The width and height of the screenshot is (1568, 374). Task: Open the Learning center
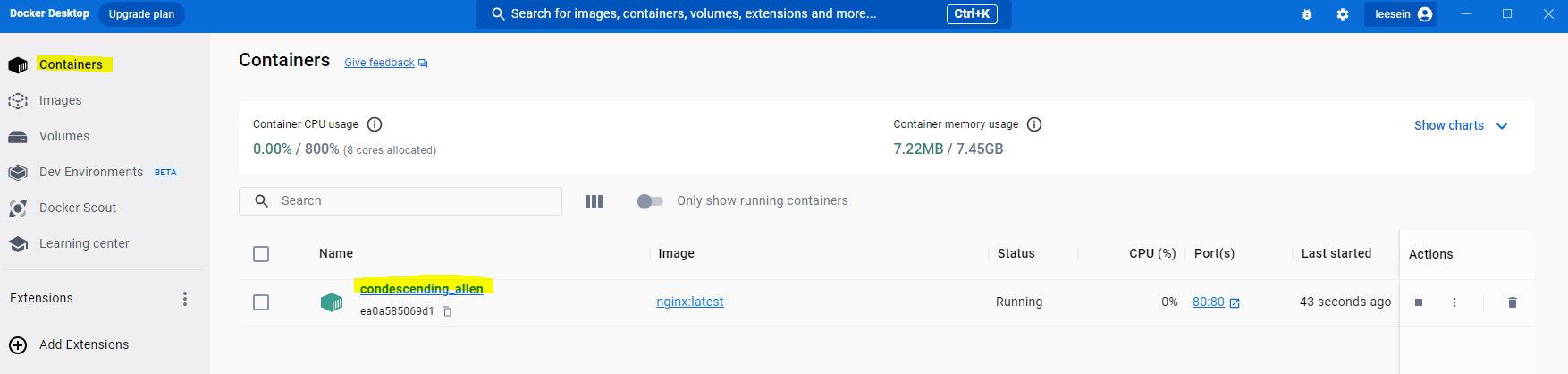84,243
